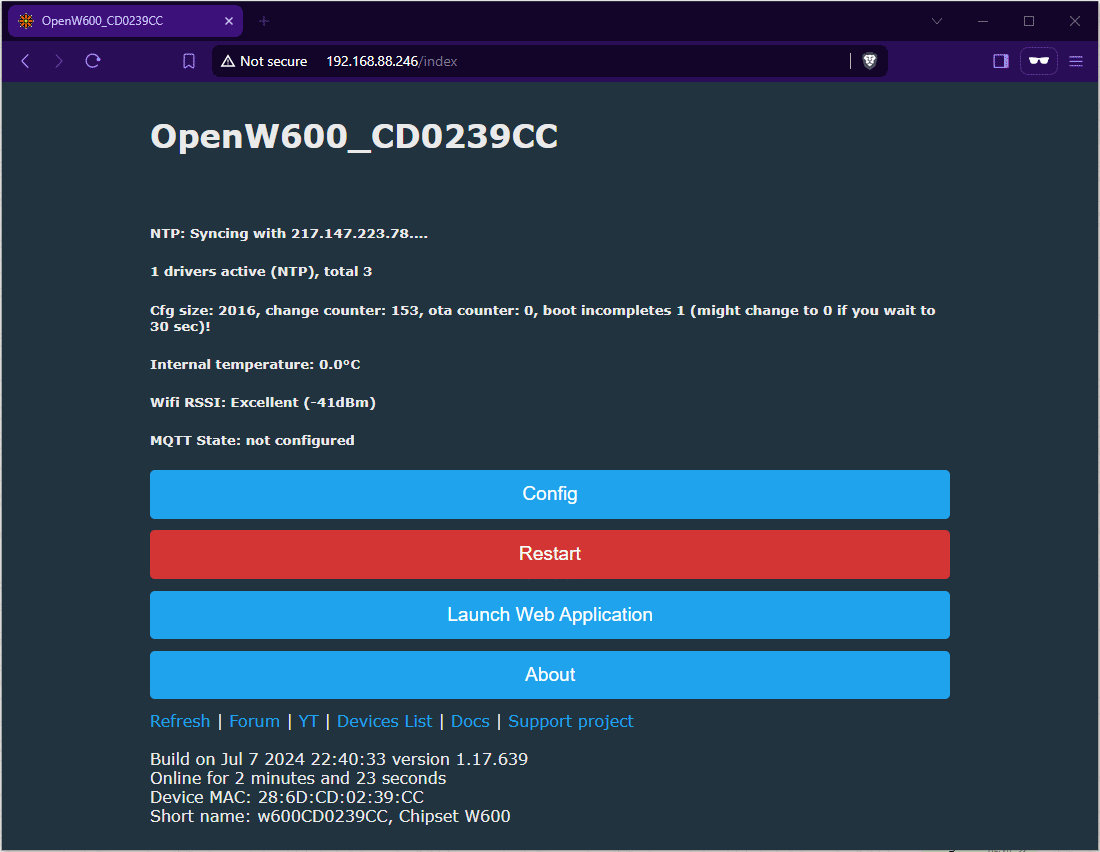This screenshot has height=852, width=1100.
Task: Click the red Restart button
Action: (550, 554)
